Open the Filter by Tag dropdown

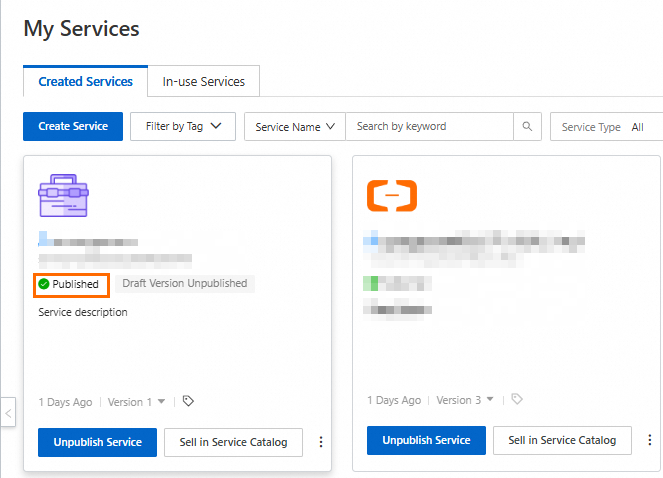point(183,127)
